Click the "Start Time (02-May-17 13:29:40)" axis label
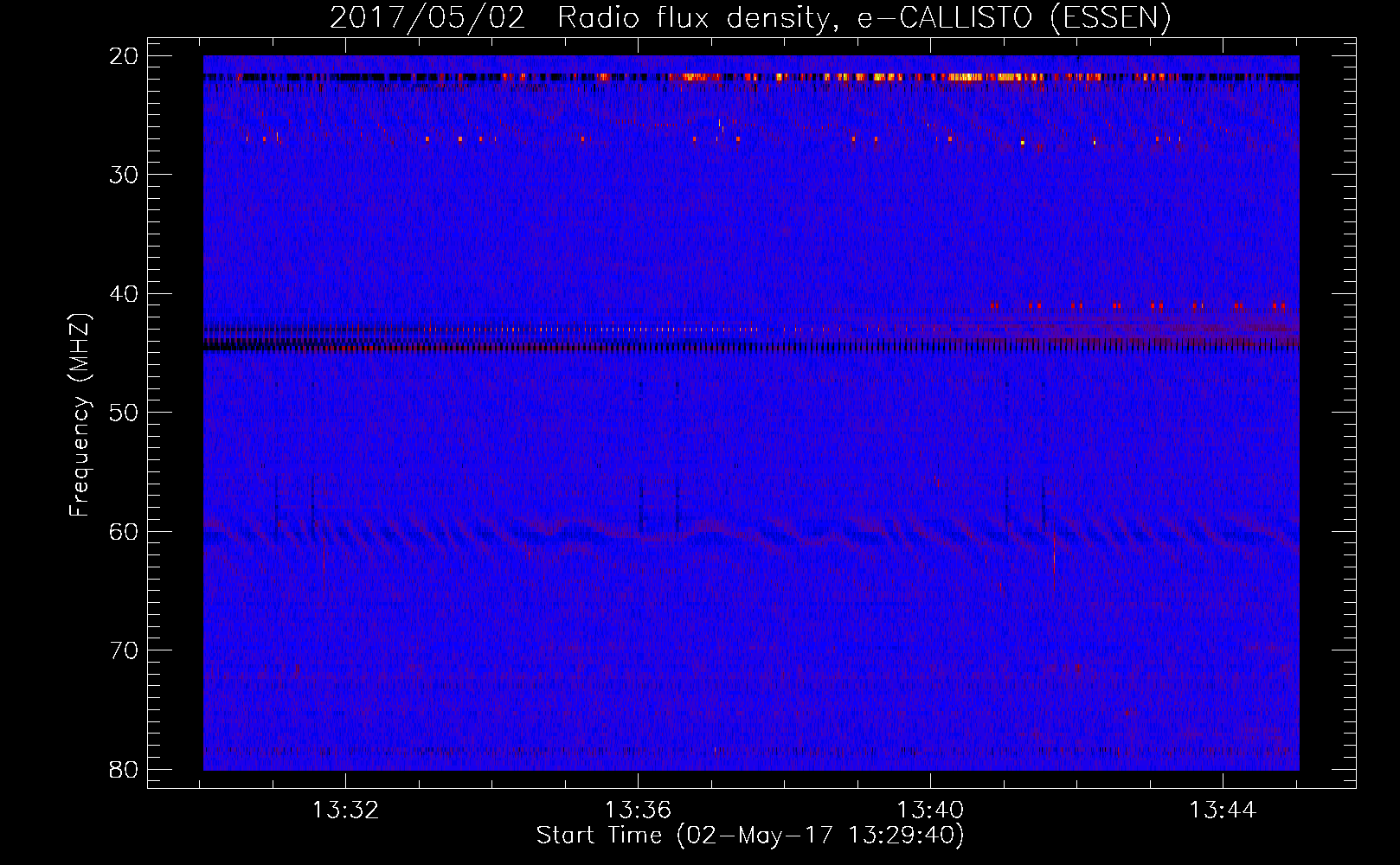This screenshot has width=1400, height=865. [749, 836]
